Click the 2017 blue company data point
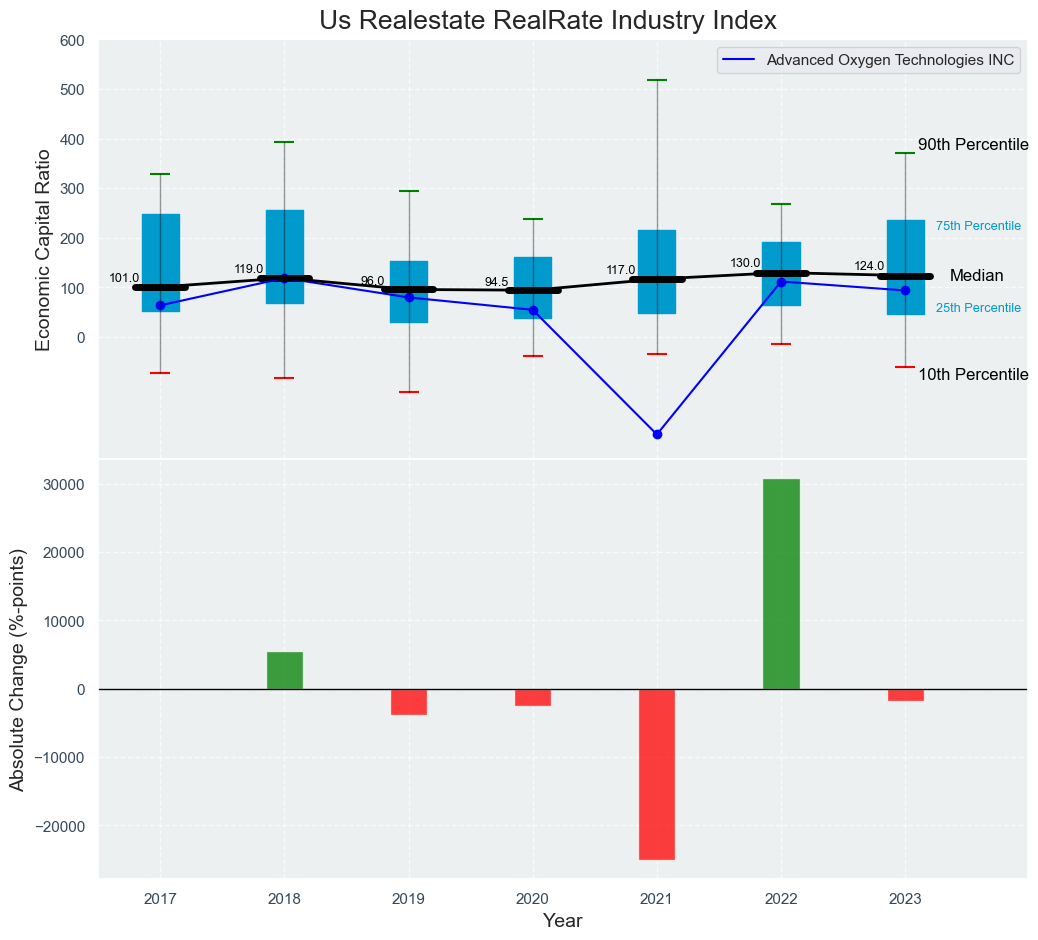This screenshot has width=1038, height=940. point(160,305)
